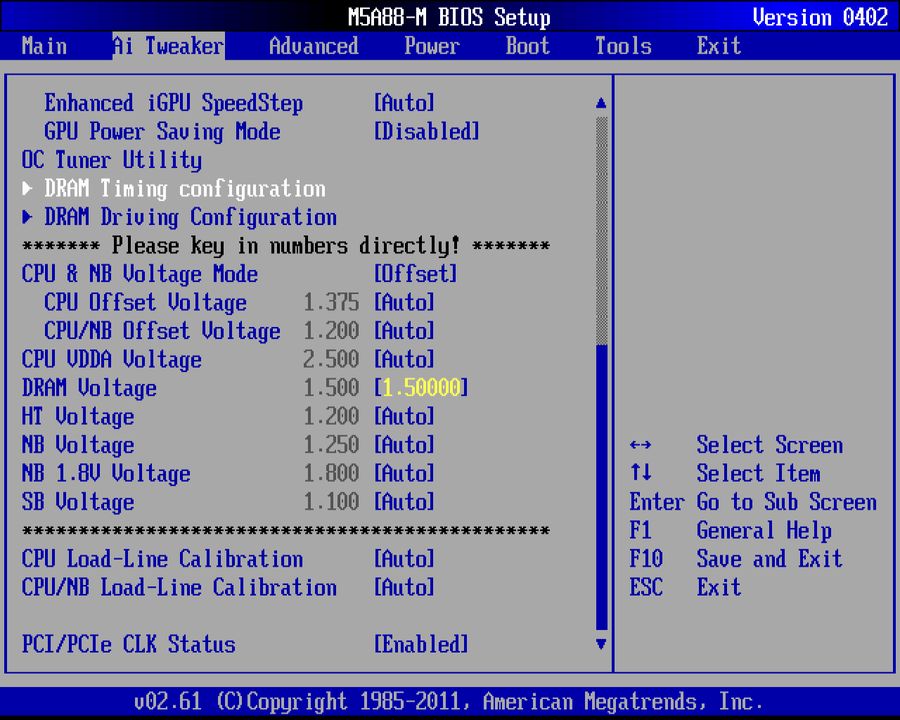Select CPU Offset Voltage label
This screenshot has height=720, width=900.
coord(145,303)
